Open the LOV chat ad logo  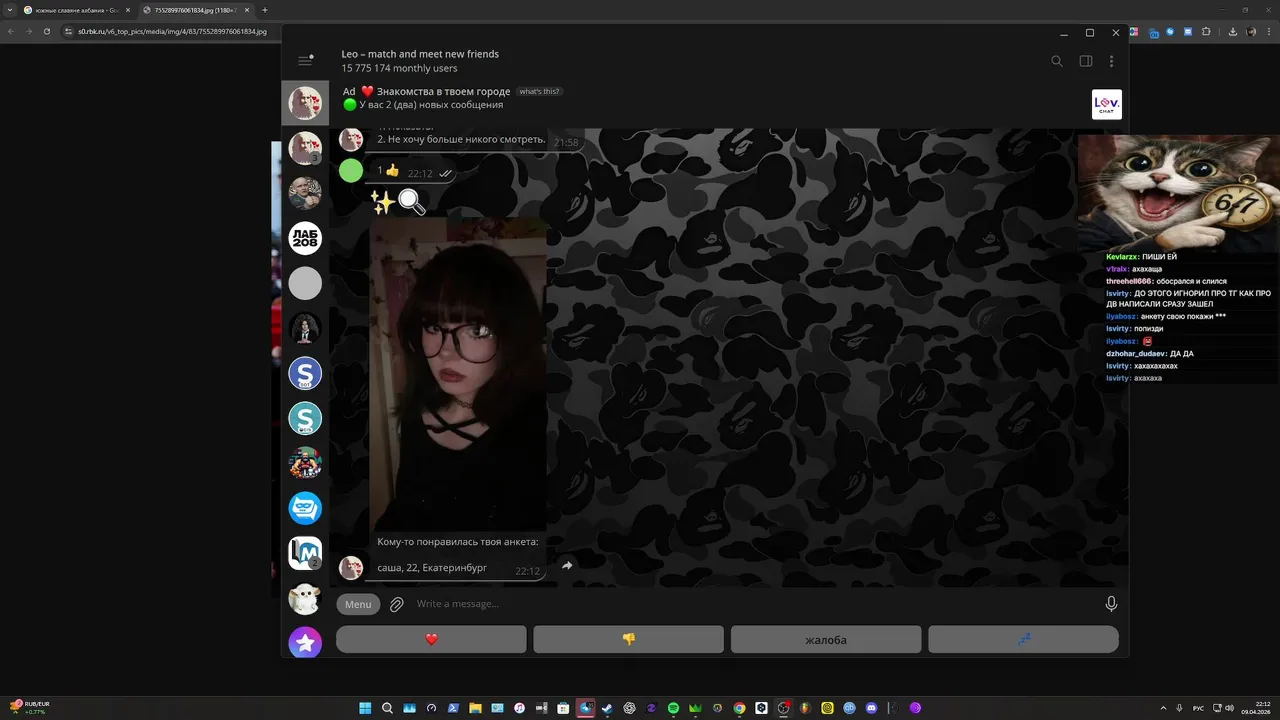click(1107, 104)
